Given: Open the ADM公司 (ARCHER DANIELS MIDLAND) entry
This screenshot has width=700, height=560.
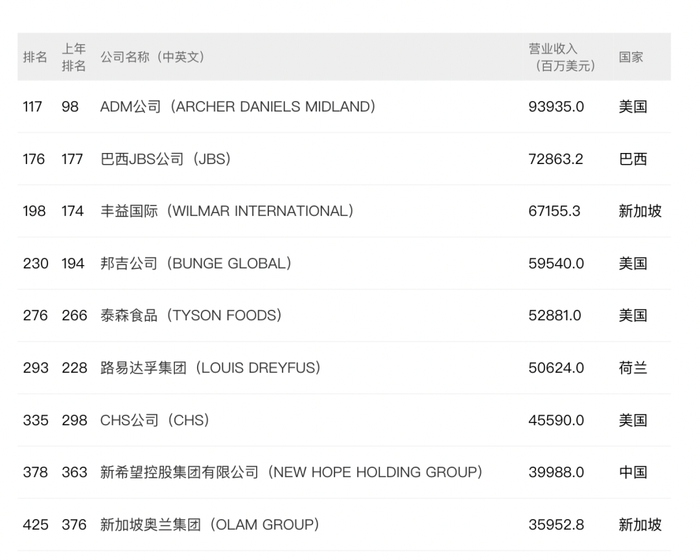Looking at the screenshot, I should coord(238,107).
